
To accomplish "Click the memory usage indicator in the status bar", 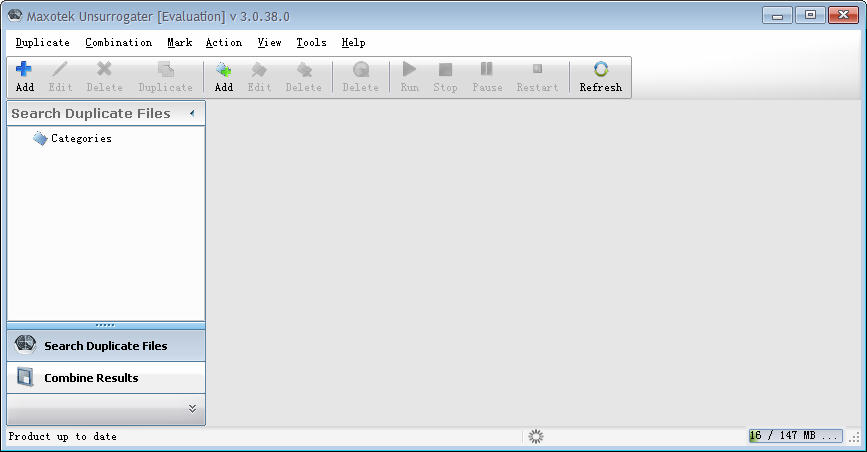I will (794, 436).
